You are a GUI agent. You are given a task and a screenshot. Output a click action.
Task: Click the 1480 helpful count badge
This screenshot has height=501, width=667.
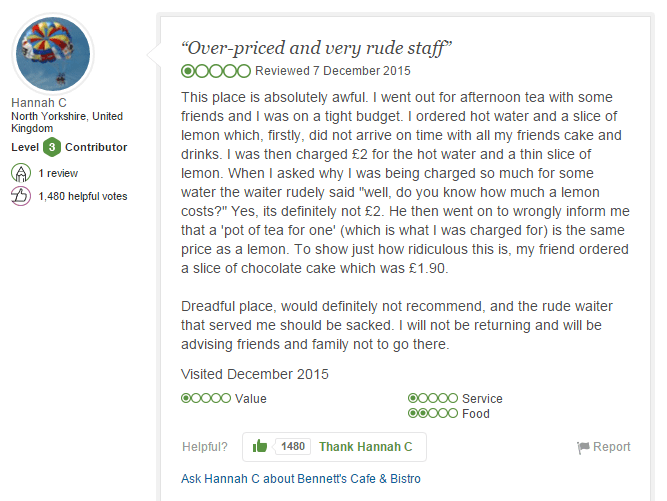(x=292, y=447)
